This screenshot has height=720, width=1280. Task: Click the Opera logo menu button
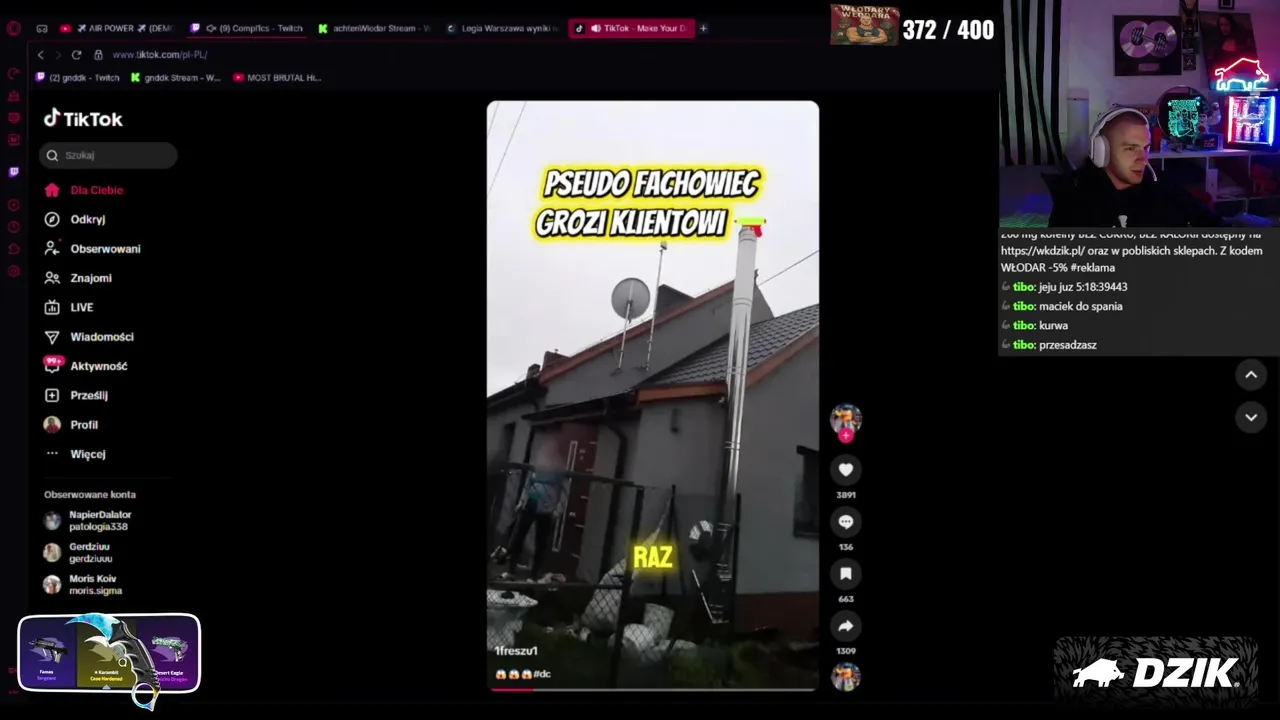point(14,28)
